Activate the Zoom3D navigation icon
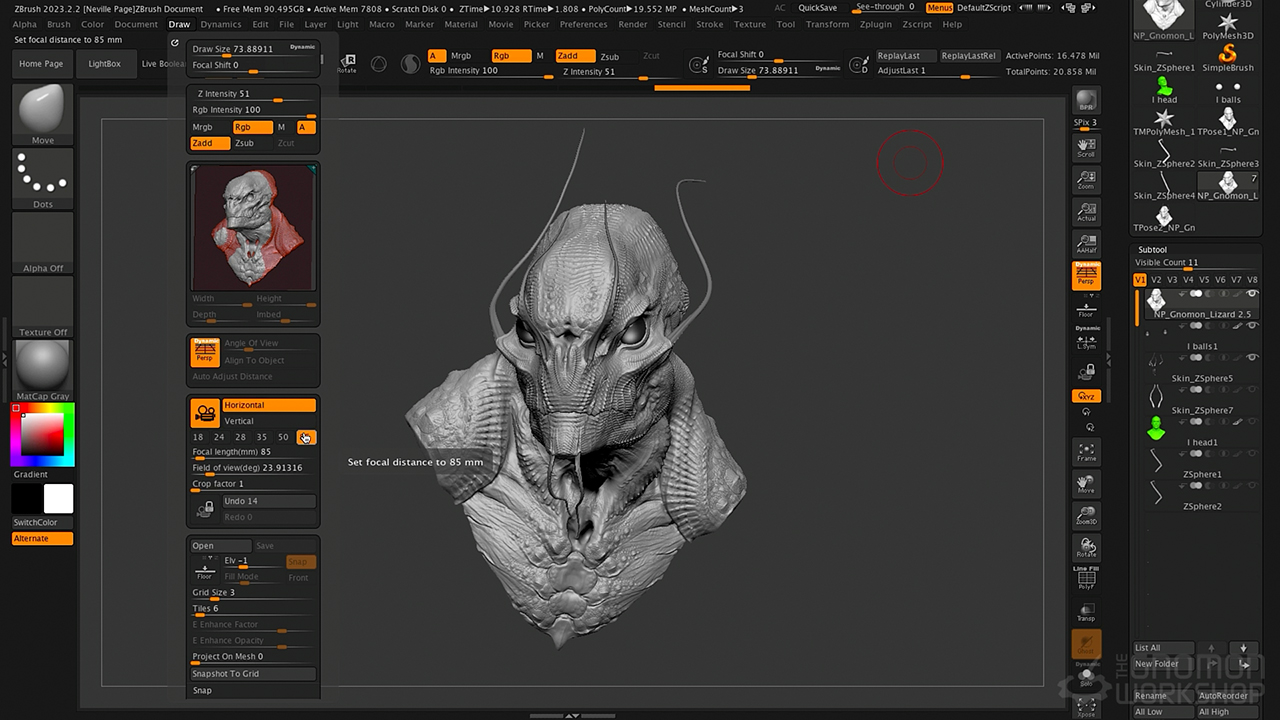The height and width of the screenshot is (720, 1280). coord(1086,516)
